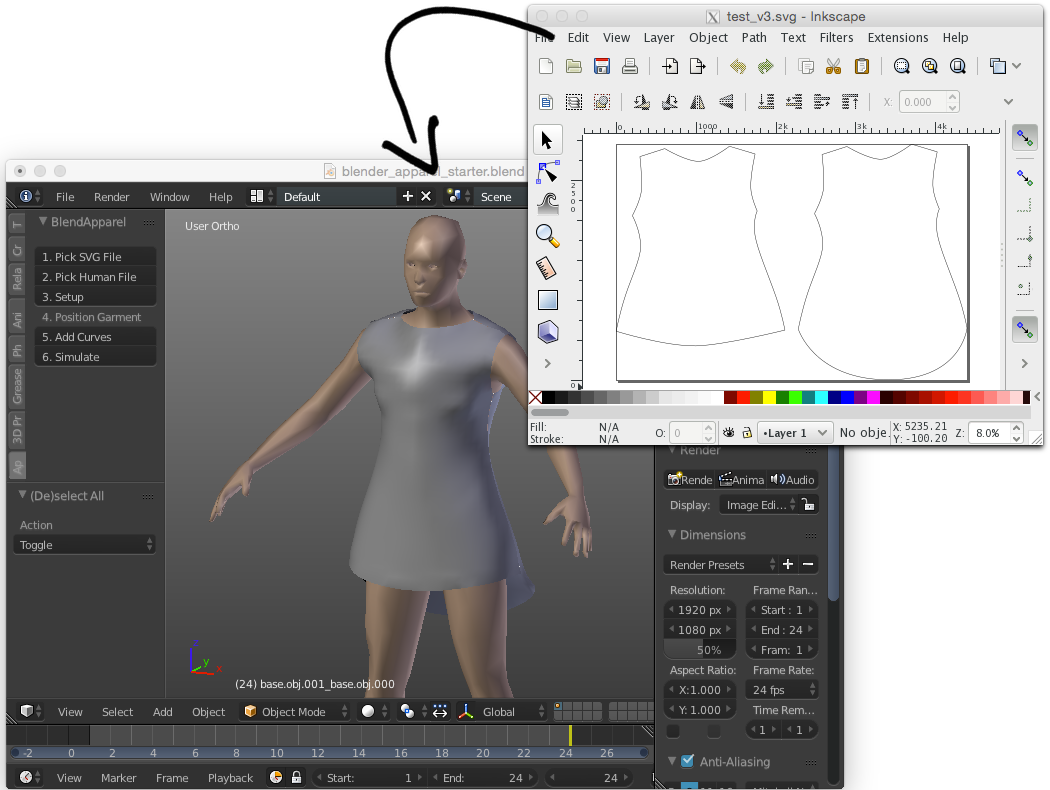
Task: Toggle the Anti-Aliasing checkbox
Action: 687,762
